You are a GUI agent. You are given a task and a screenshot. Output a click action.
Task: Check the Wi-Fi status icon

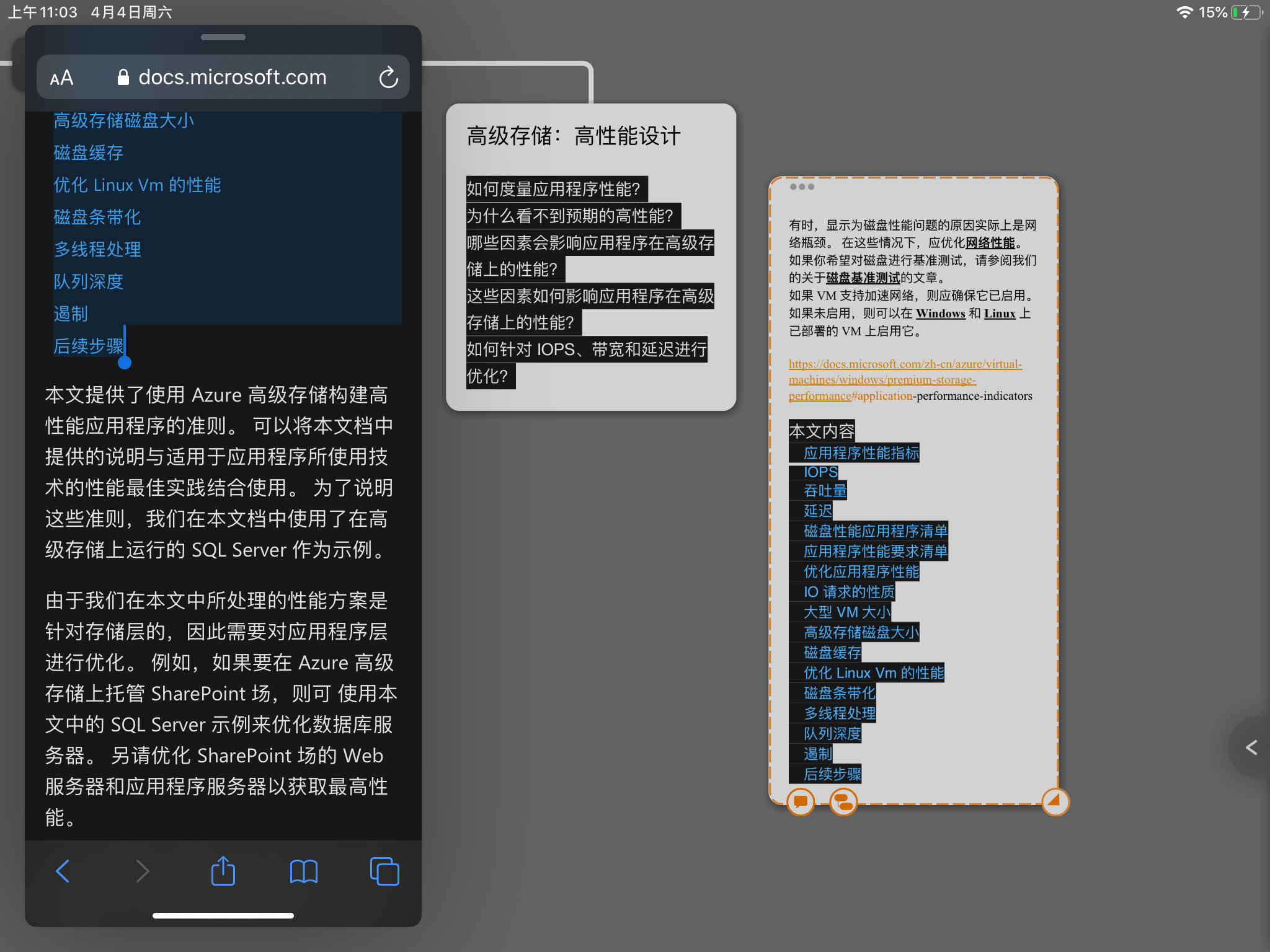[1184, 12]
